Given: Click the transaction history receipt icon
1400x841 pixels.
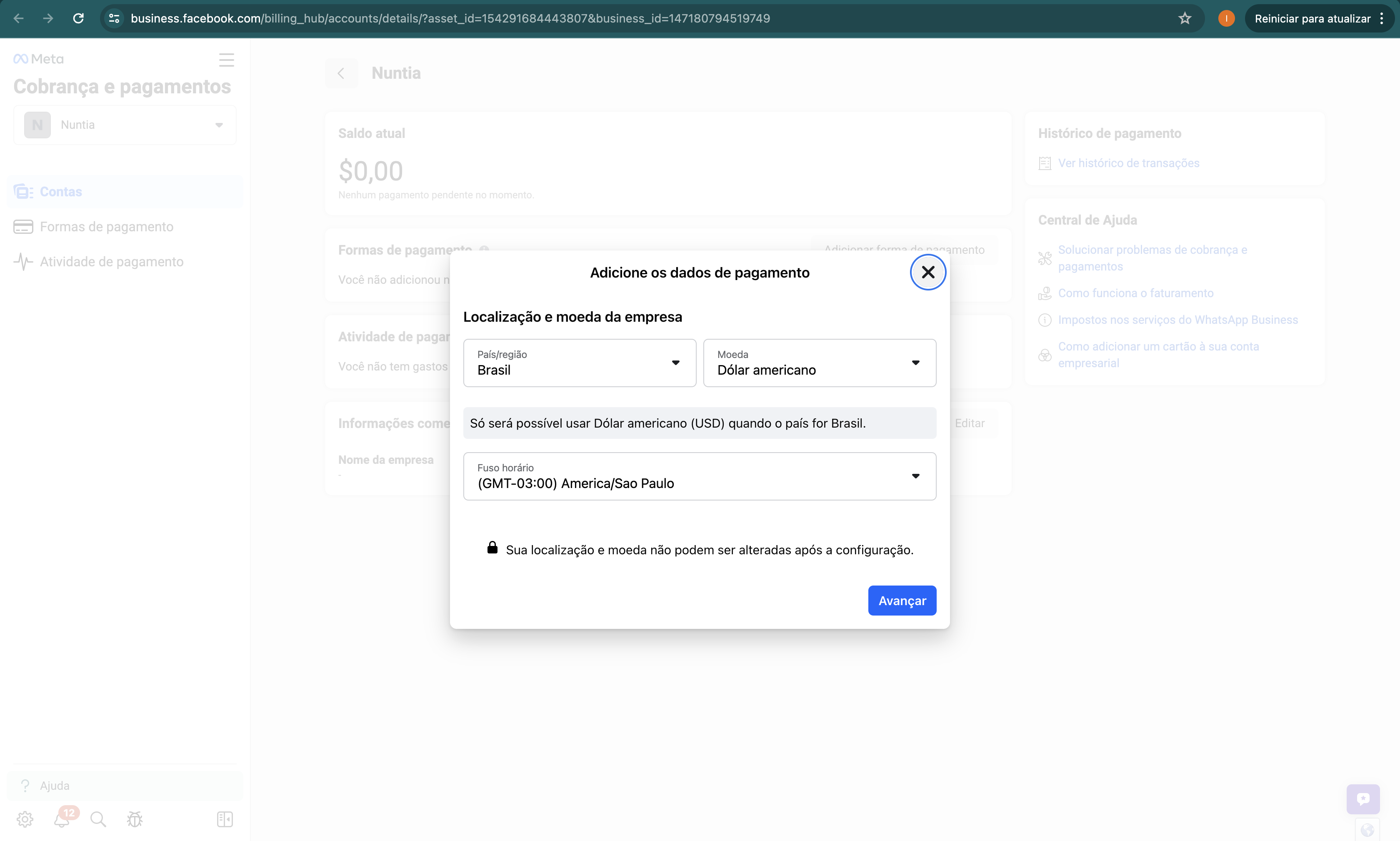Looking at the screenshot, I should [1045, 163].
